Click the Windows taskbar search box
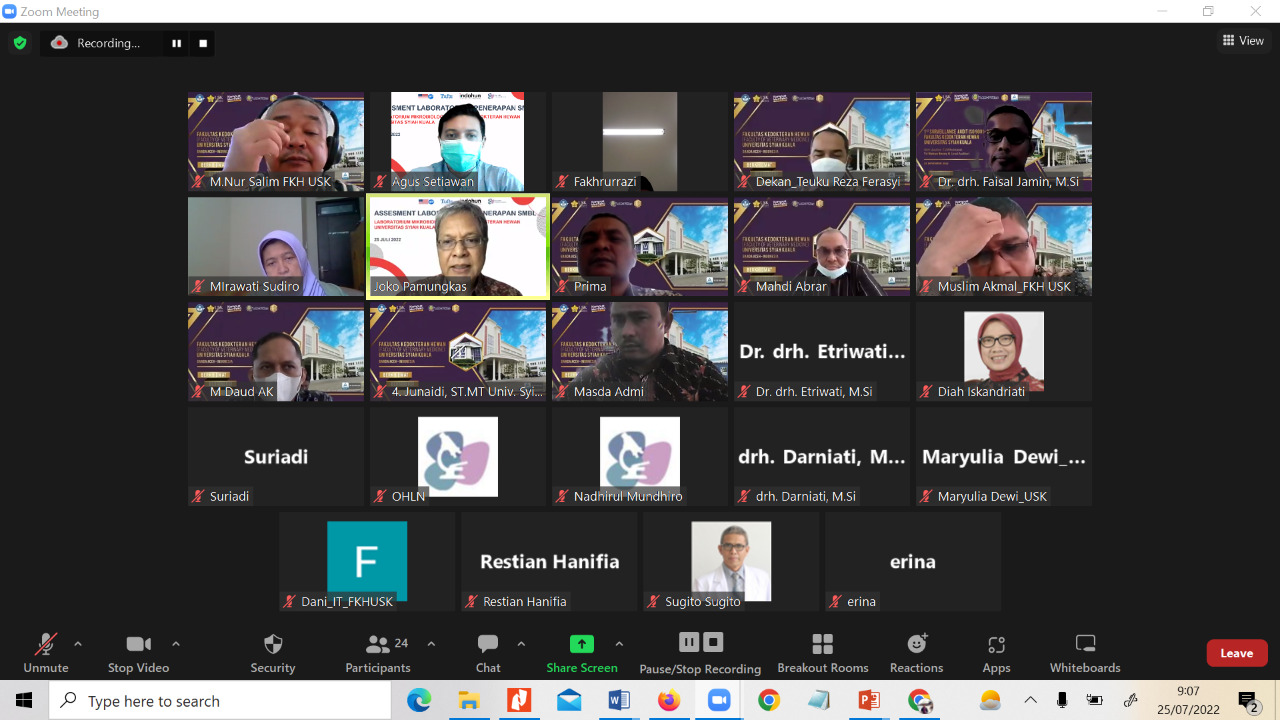 tap(220, 701)
